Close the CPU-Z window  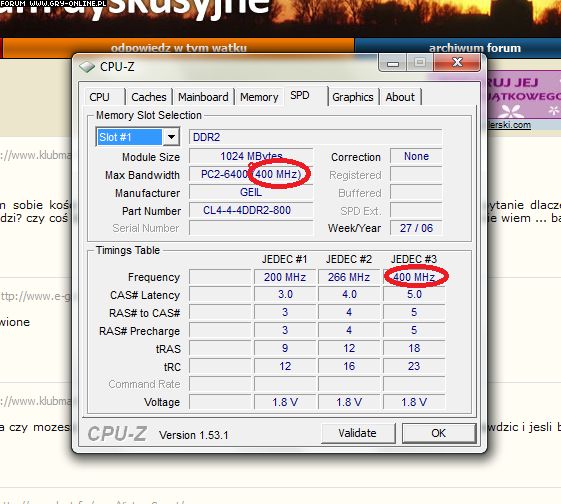pos(457,63)
